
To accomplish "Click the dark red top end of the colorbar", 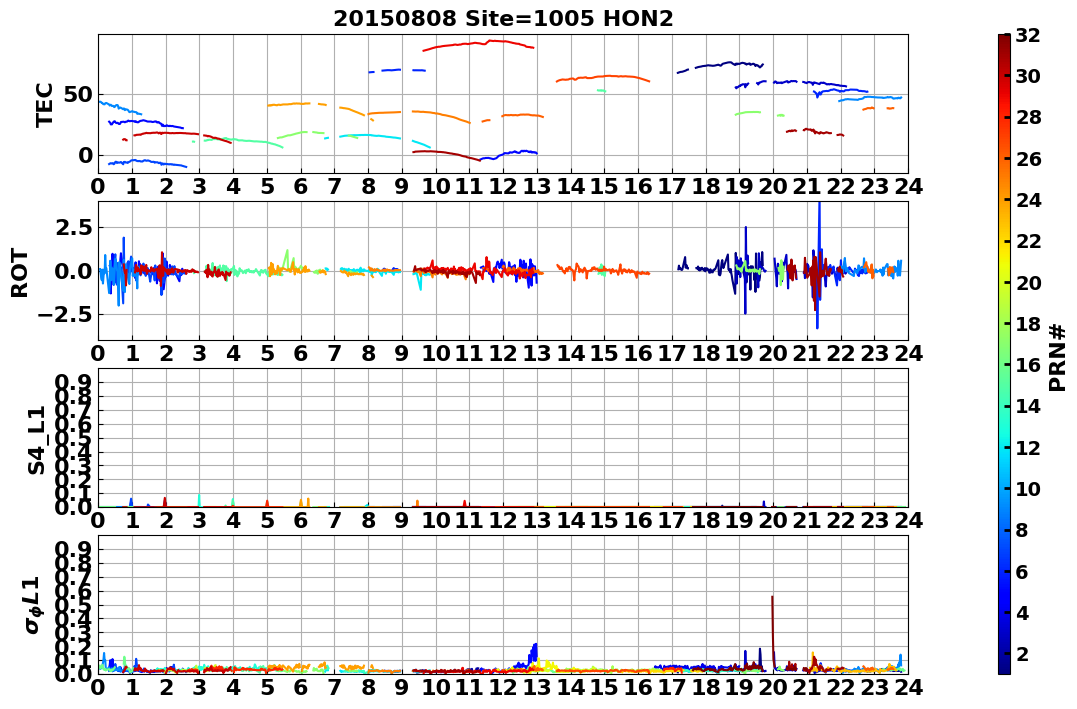I will (1004, 41).
